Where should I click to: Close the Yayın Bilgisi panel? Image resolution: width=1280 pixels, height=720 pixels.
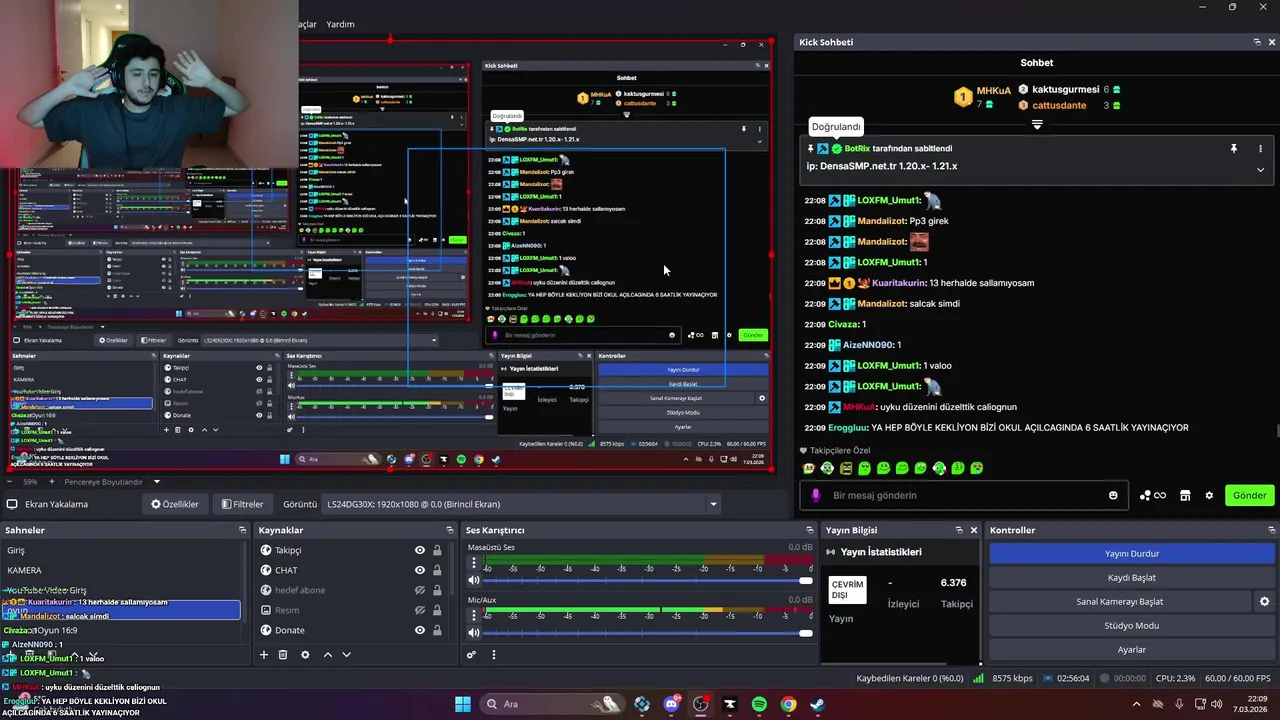click(x=974, y=530)
